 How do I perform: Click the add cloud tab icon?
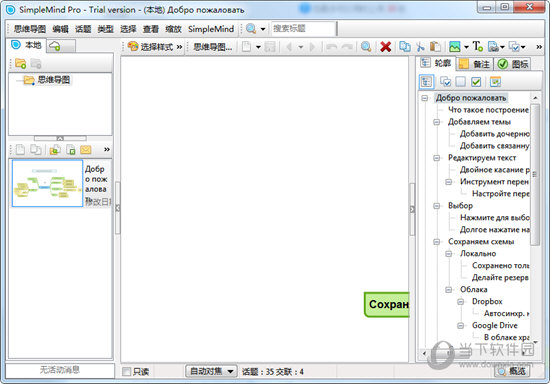point(54,46)
